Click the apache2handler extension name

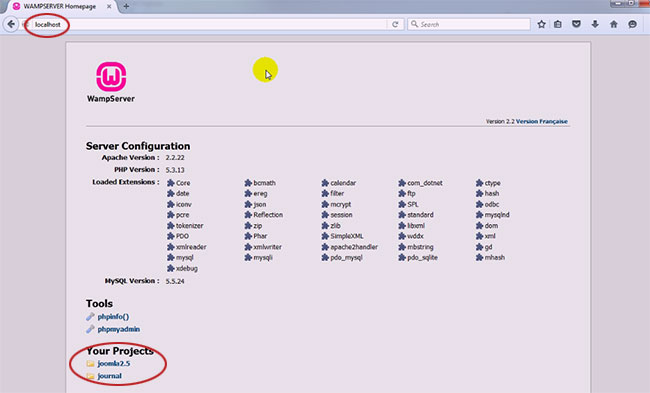pyautogui.click(x=354, y=247)
